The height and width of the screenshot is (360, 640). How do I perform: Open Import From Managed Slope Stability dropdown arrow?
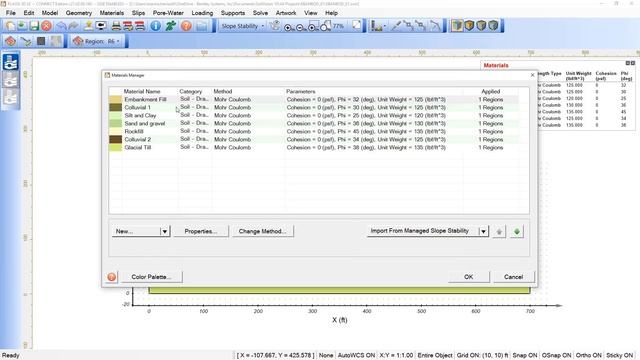click(x=484, y=231)
